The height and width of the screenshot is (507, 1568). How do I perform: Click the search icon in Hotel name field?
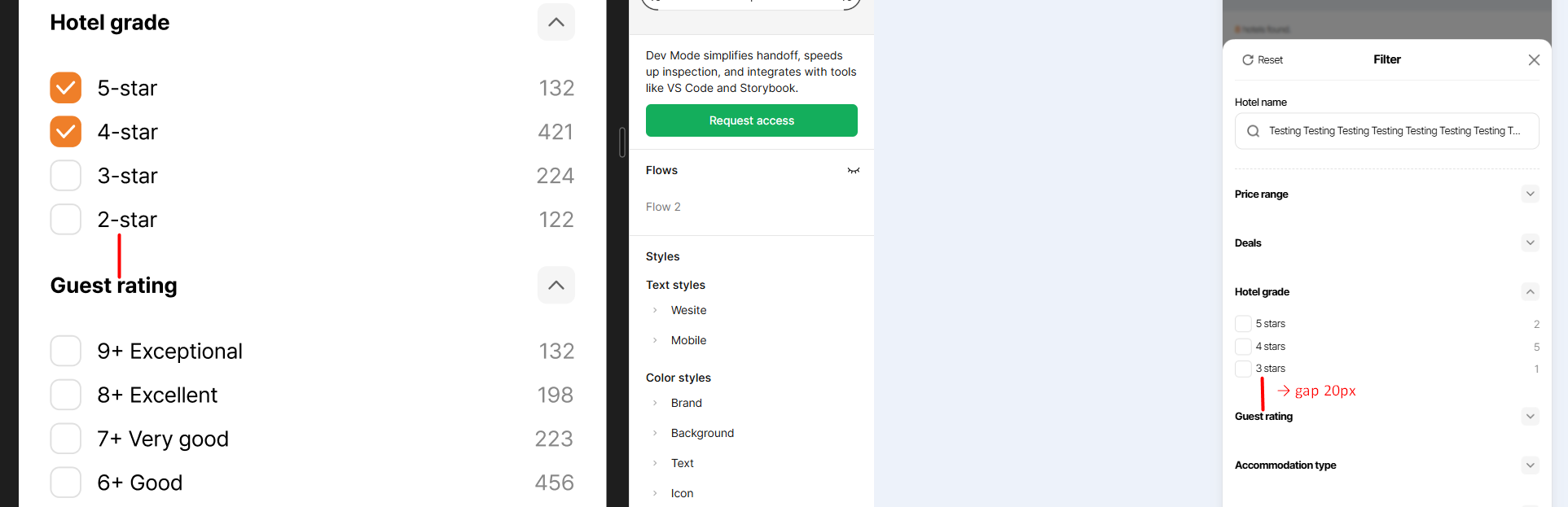point(1253,131)
